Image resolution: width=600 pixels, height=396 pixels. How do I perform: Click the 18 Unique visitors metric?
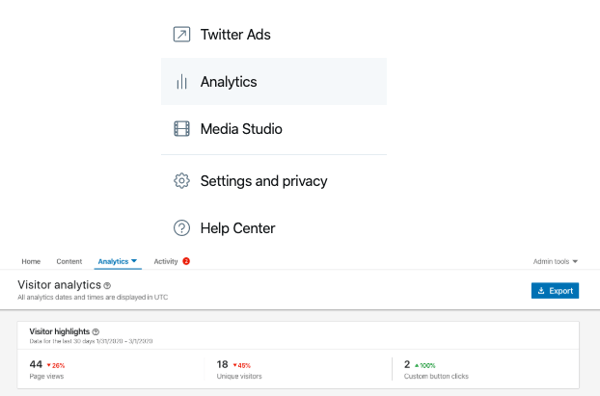coord(239,369)
